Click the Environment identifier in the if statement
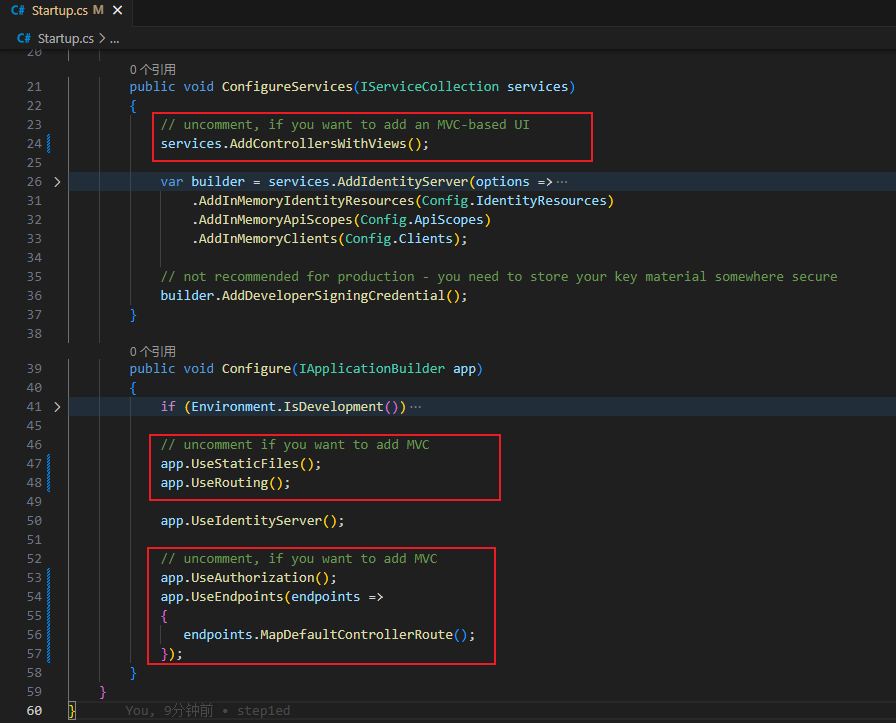The image size is (896, 723). (233, 406)
